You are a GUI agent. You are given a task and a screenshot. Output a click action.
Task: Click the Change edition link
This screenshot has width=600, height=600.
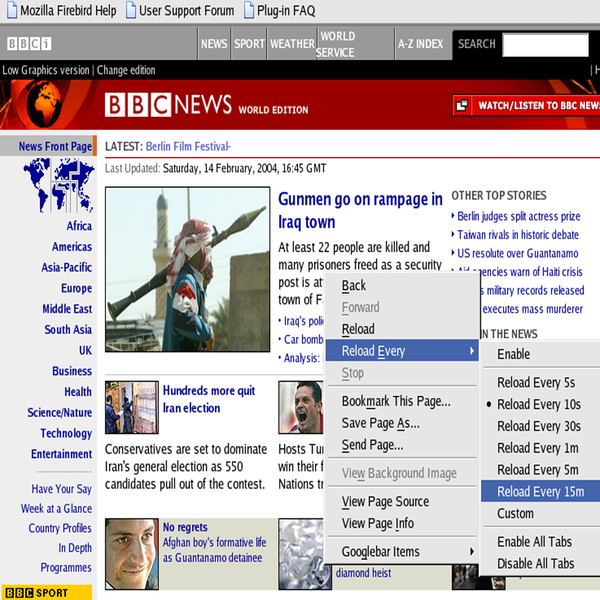(x=126, y=70)
